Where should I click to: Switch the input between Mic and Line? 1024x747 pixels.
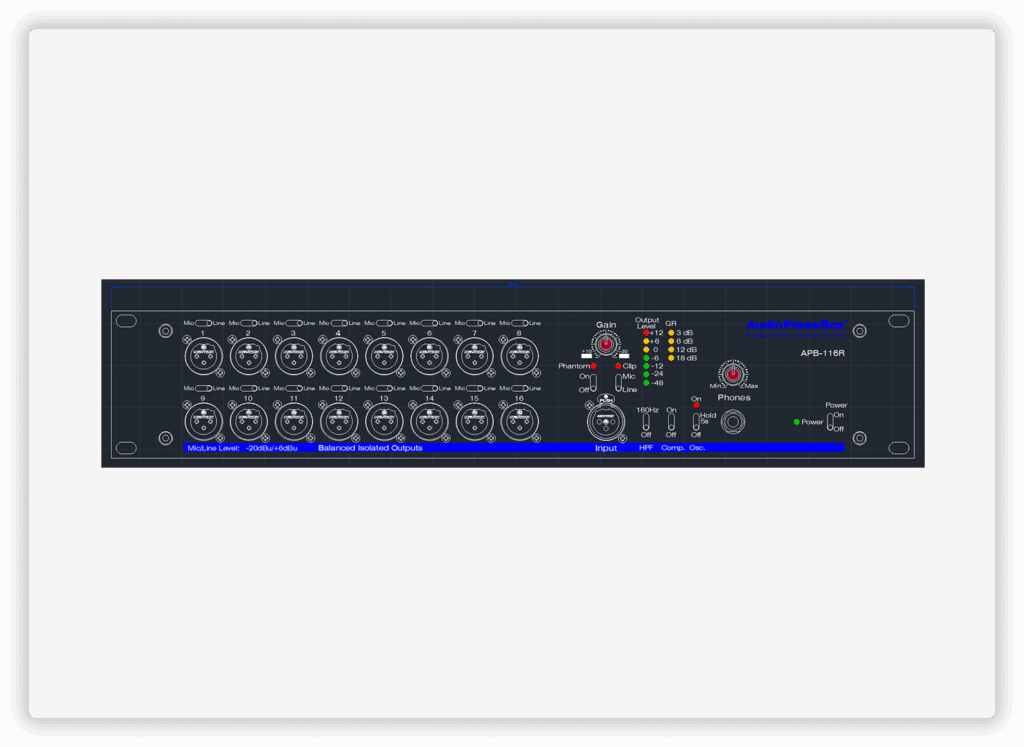click(618, 382)
